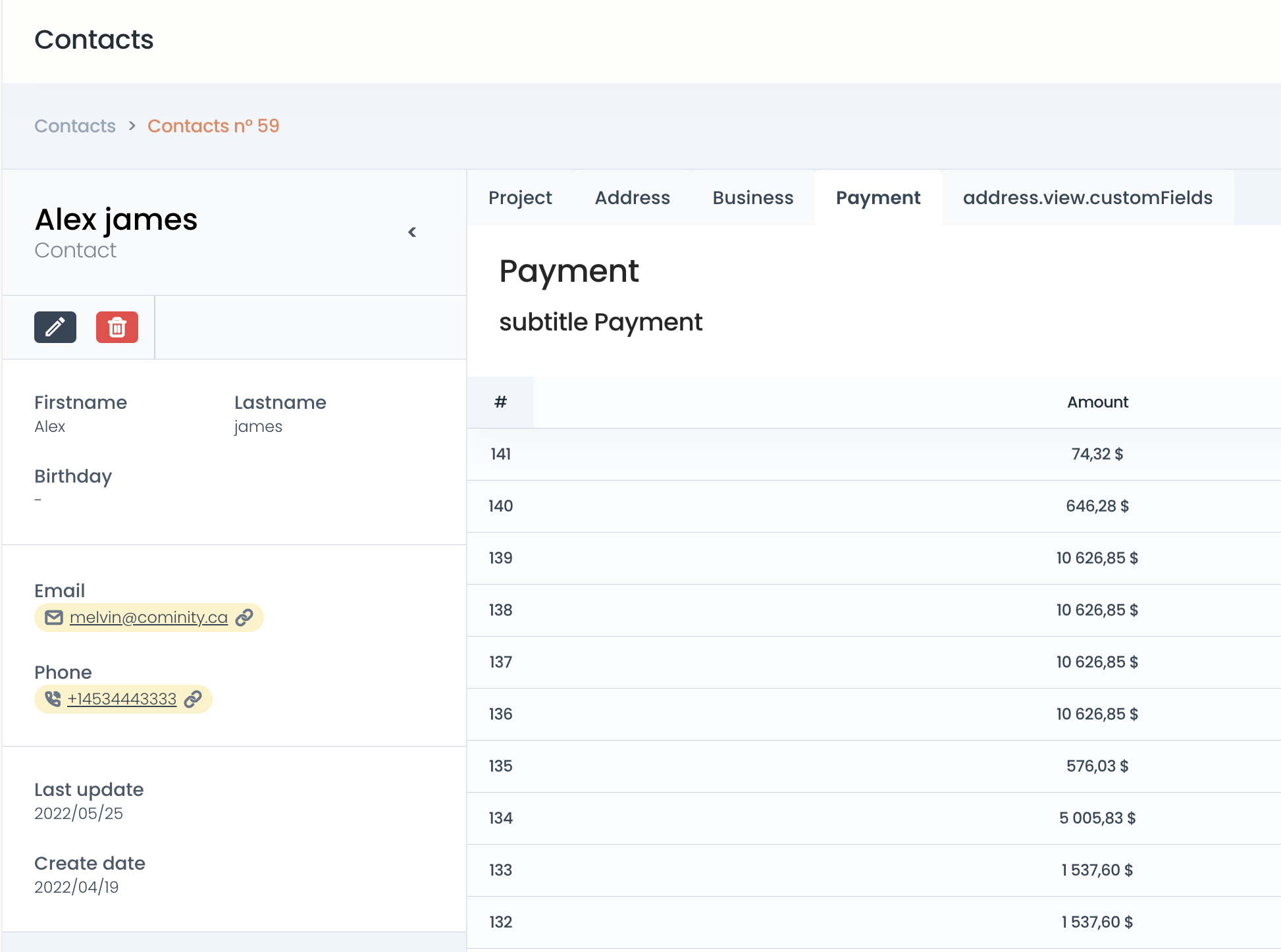The height and width of the screenshot is (952, 1281).
Task: Select payment row 135 with 576,03 $
Action: point(874,766)
